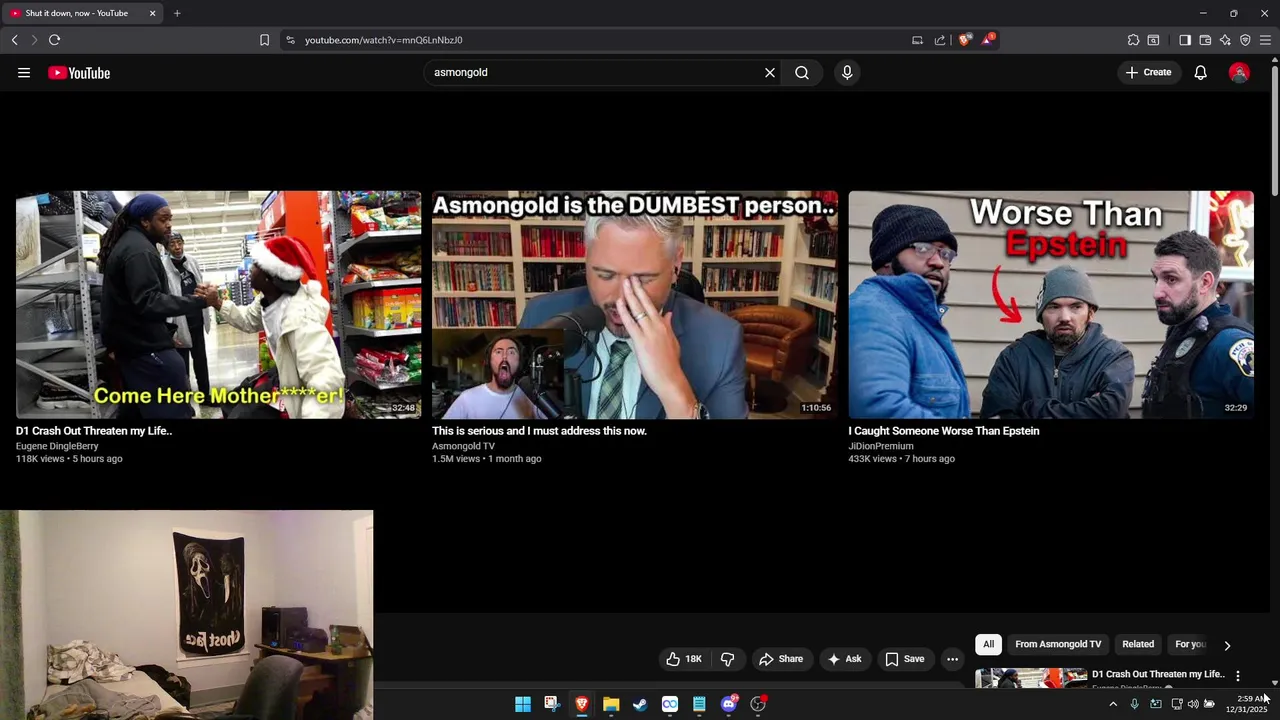The image size is (1280, 720).
Task: Visit Eugene DingleBerry channel under first video
Action: pyautogui.click(x=57, y=446)
